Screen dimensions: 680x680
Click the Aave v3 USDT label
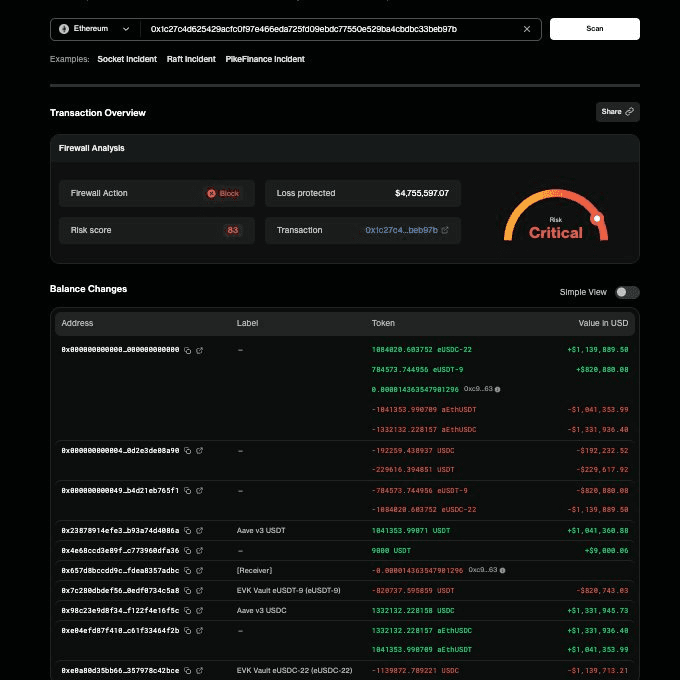pyautogui.click(x=261, y=530)
